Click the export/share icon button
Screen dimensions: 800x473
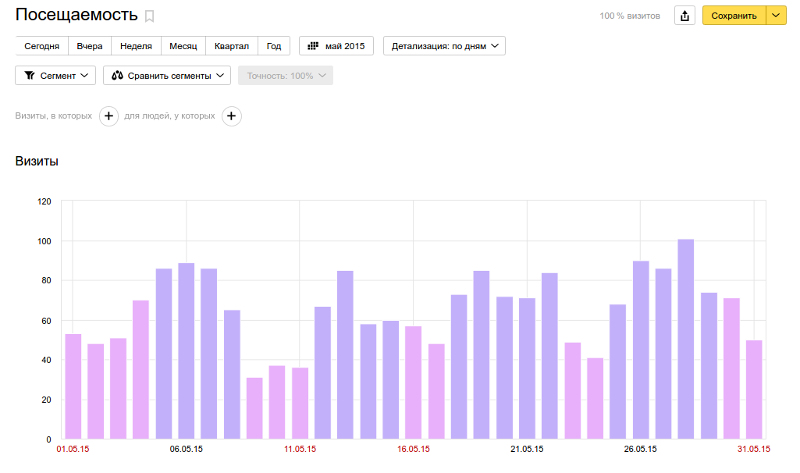[x=685, y=16]
